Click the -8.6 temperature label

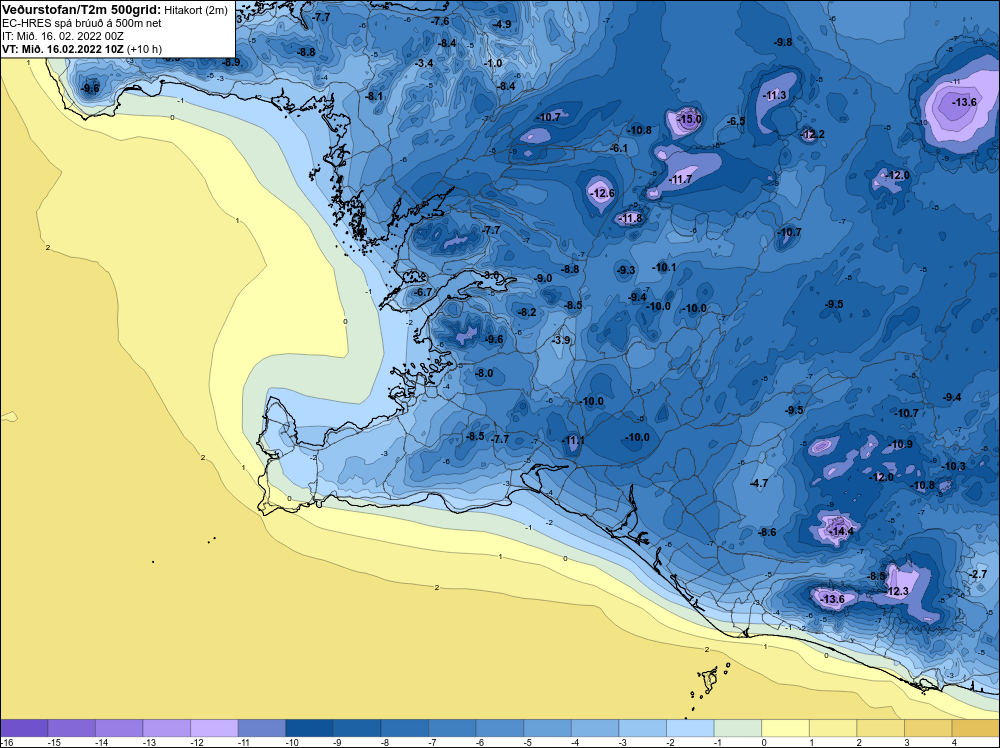pos(767,532)
